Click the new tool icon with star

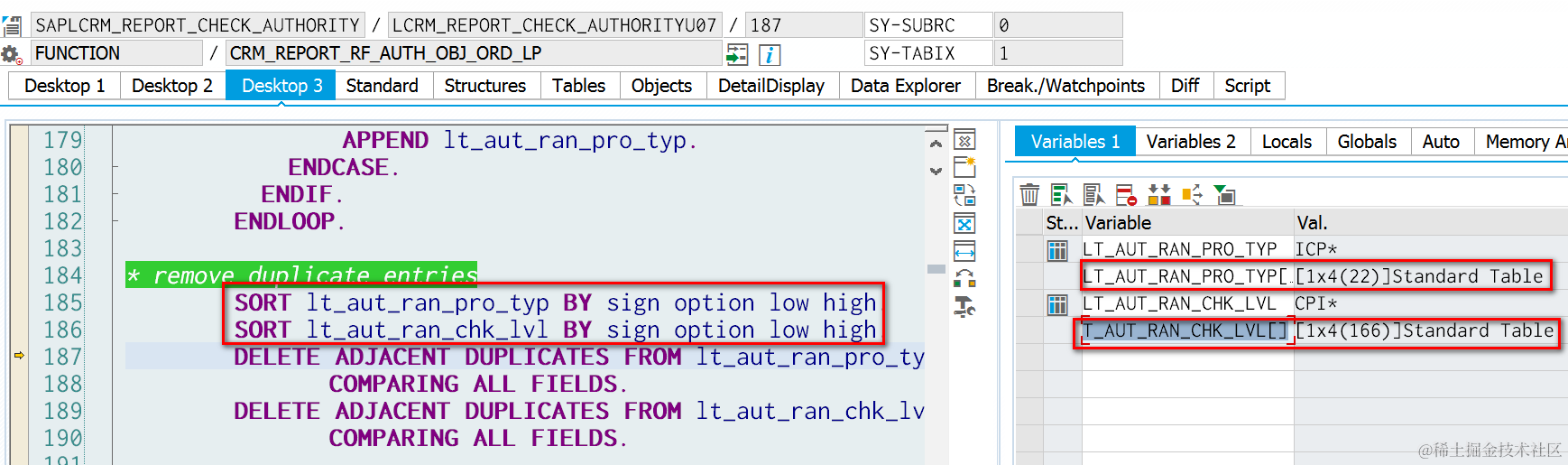pyautogui.click(x=964, y=167)
